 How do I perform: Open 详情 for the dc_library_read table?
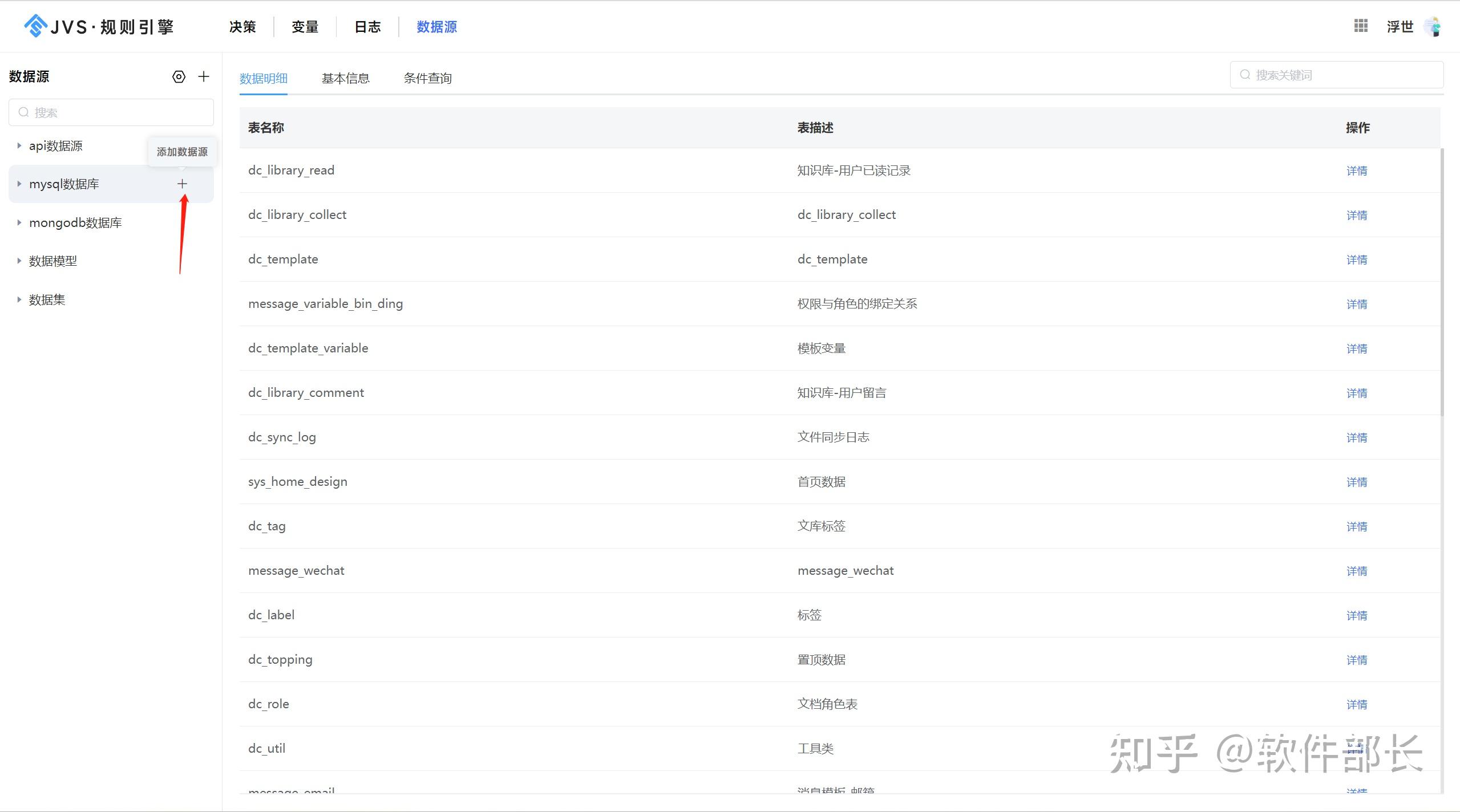coord(1357,170)
